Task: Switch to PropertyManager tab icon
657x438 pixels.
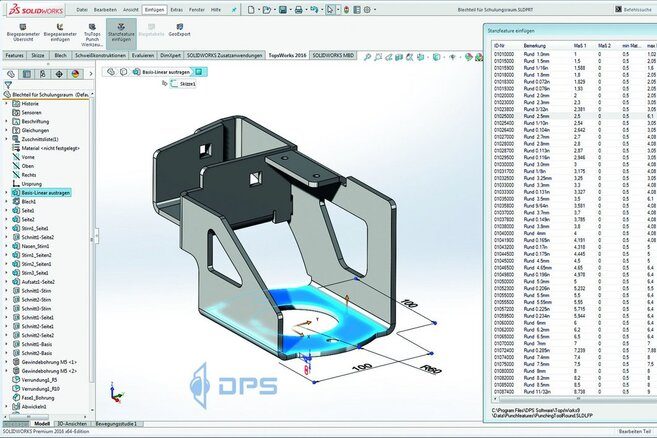Action: (x=27, y=74)
